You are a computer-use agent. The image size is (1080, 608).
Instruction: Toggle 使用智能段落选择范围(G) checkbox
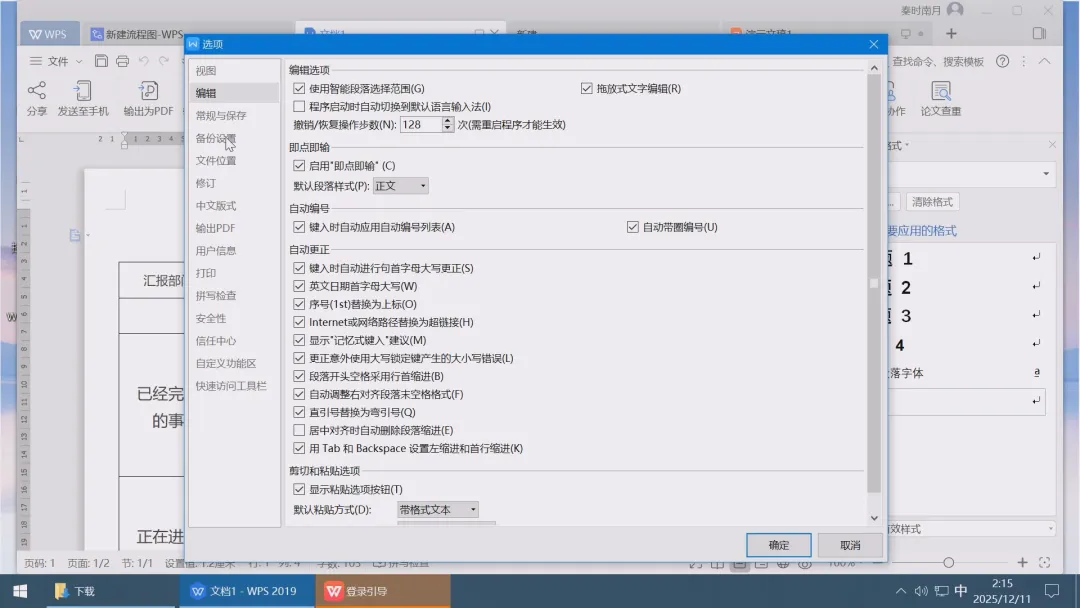click(299, 88)
